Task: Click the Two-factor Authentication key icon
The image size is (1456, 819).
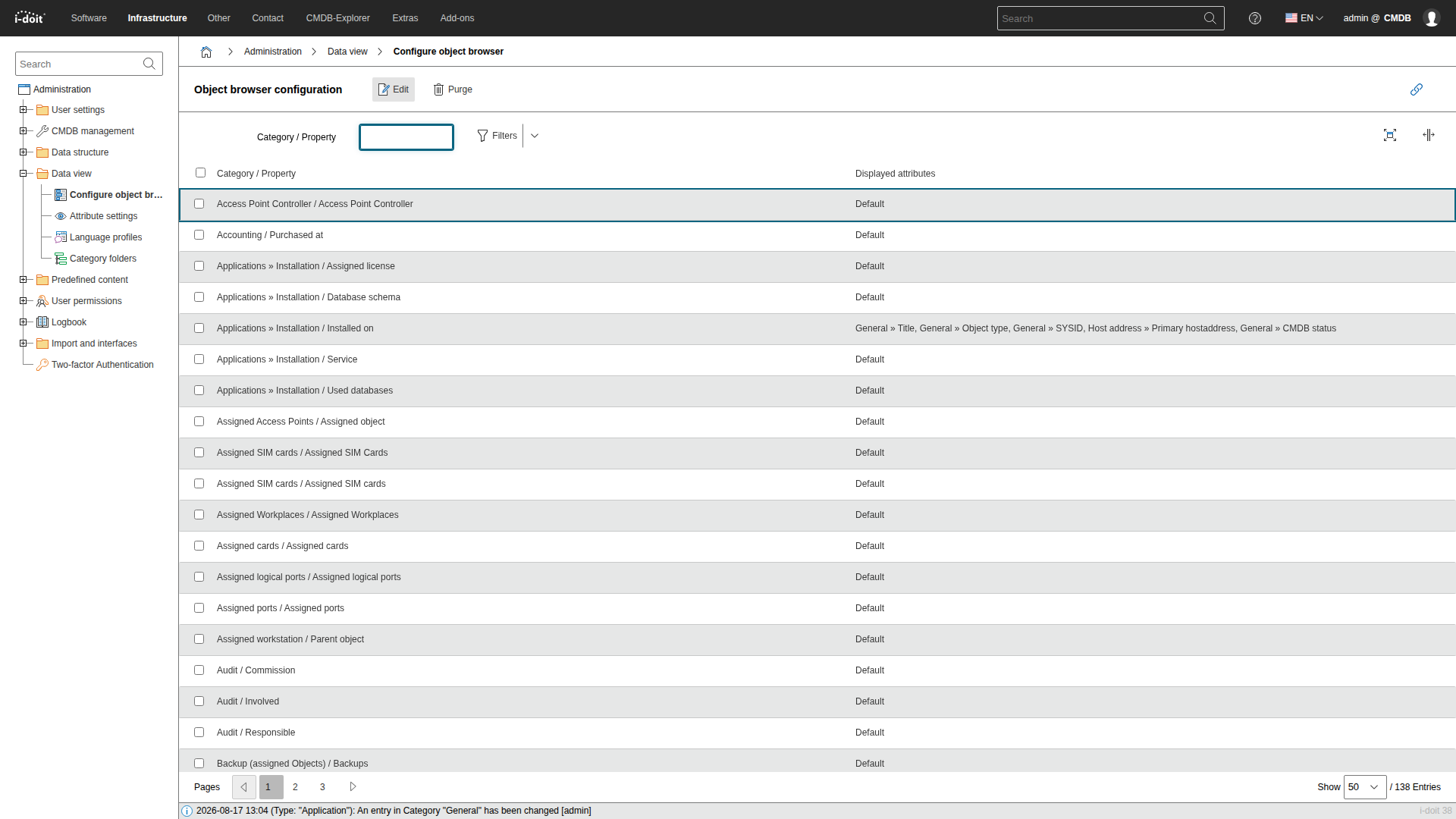Action: pyautogui.click(x=42, y=365)
